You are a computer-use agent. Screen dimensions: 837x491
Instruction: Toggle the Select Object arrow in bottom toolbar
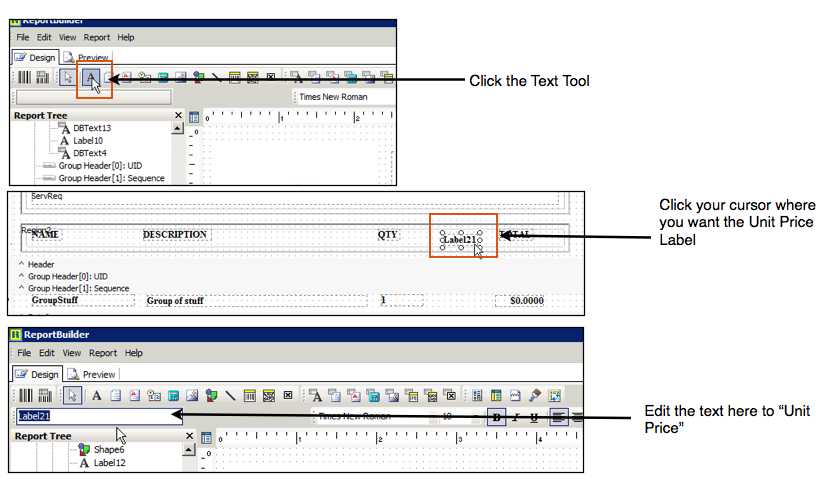(72, 396)
